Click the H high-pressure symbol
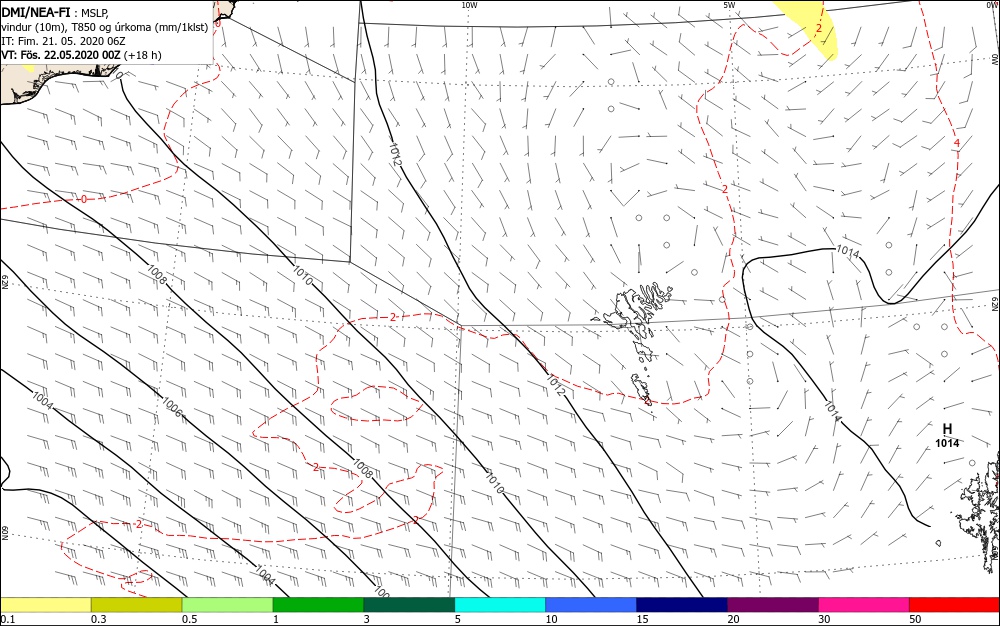The width and height of the screenshot is (1000, 626). tap(947, 429)
